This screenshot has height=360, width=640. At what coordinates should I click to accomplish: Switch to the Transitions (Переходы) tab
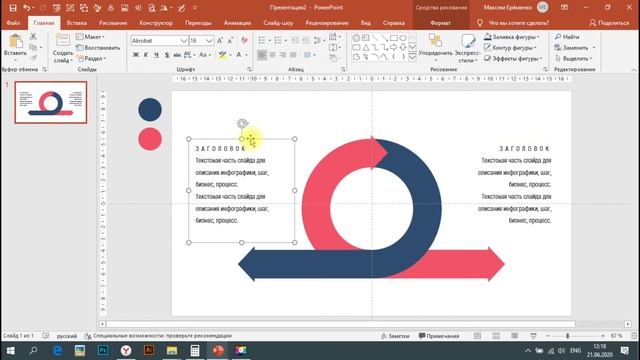tap(198, 23)
